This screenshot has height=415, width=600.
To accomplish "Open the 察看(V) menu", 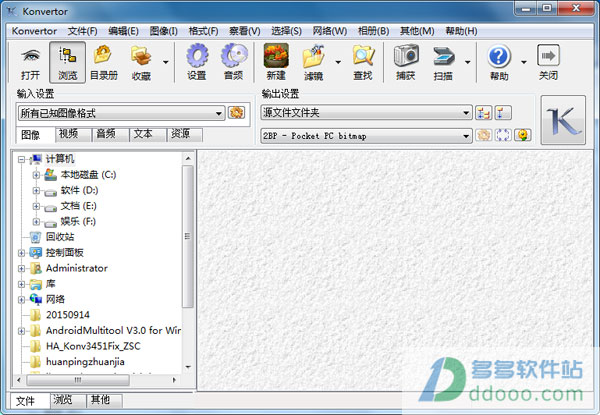I will coord(245,31).
